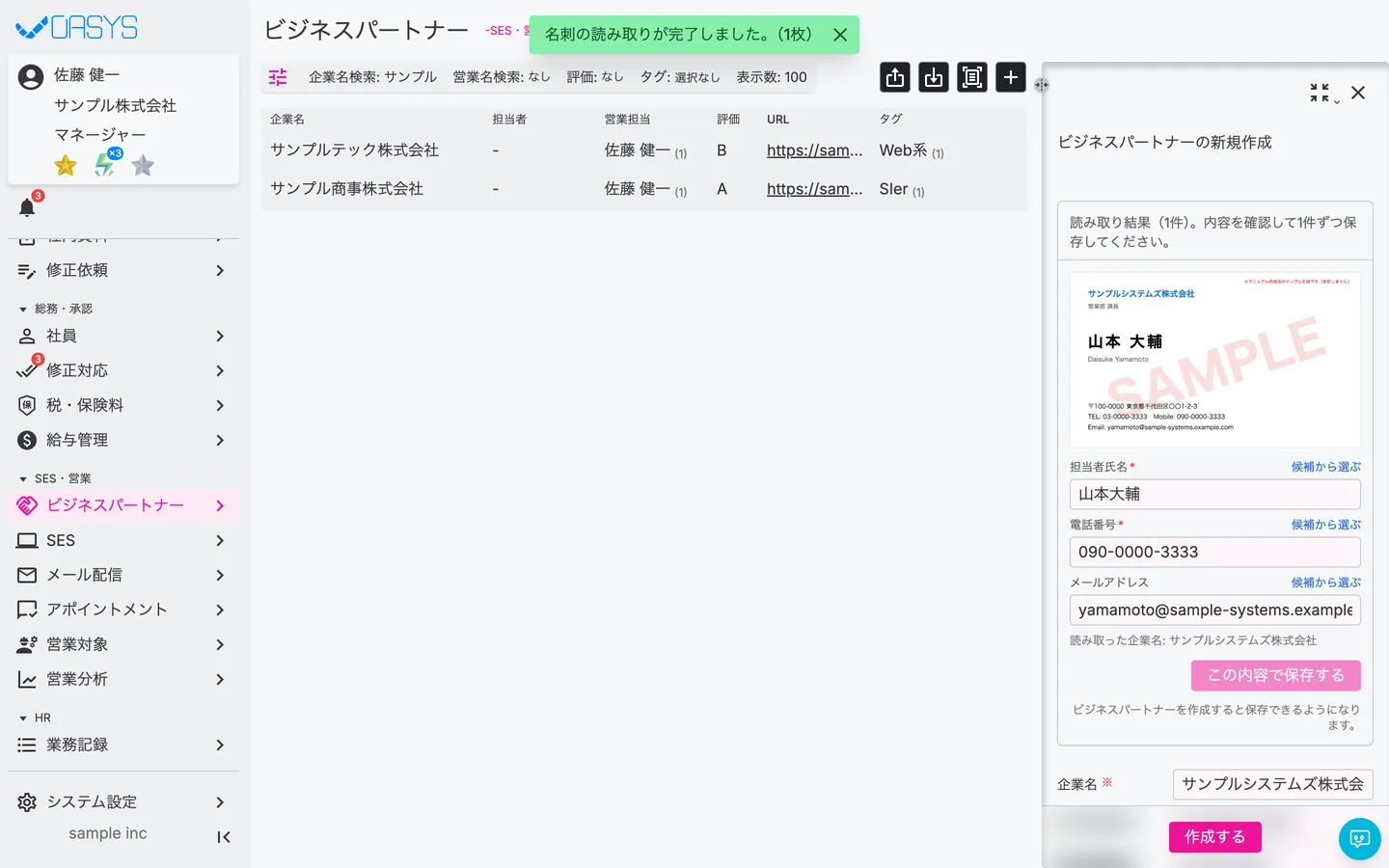Click the lightning x3 badge

(107, 163)
